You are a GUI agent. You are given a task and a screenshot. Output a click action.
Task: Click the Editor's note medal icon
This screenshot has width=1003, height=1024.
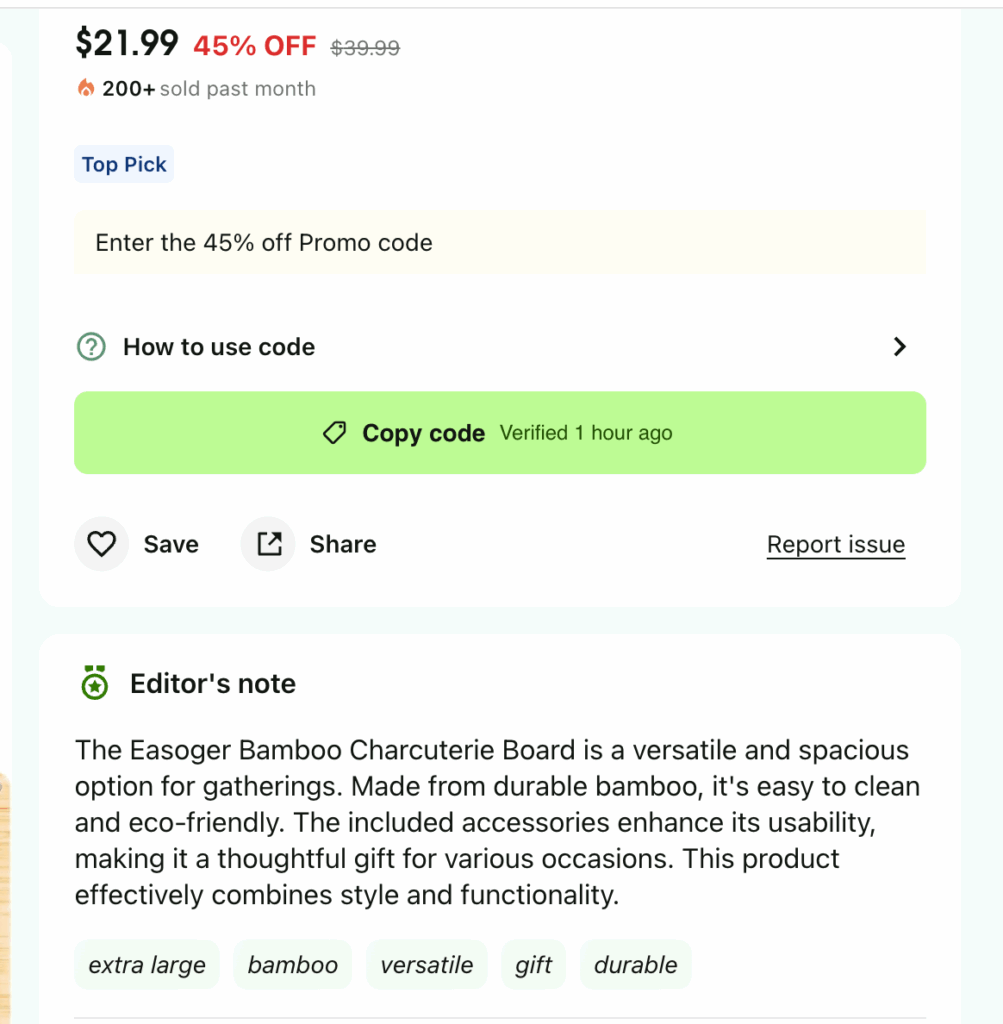pos(94,683)
